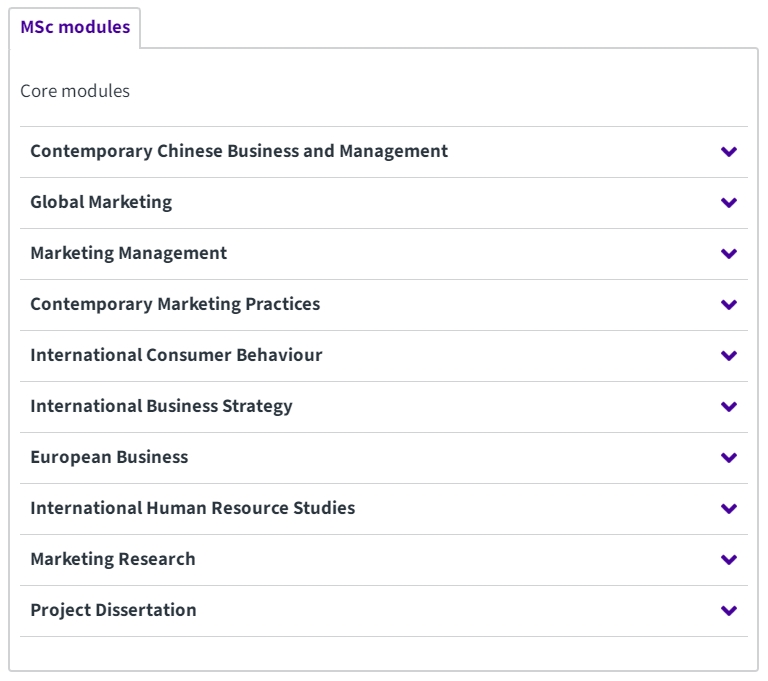
Task: Select the MSc modules tab
Action: 75,28
